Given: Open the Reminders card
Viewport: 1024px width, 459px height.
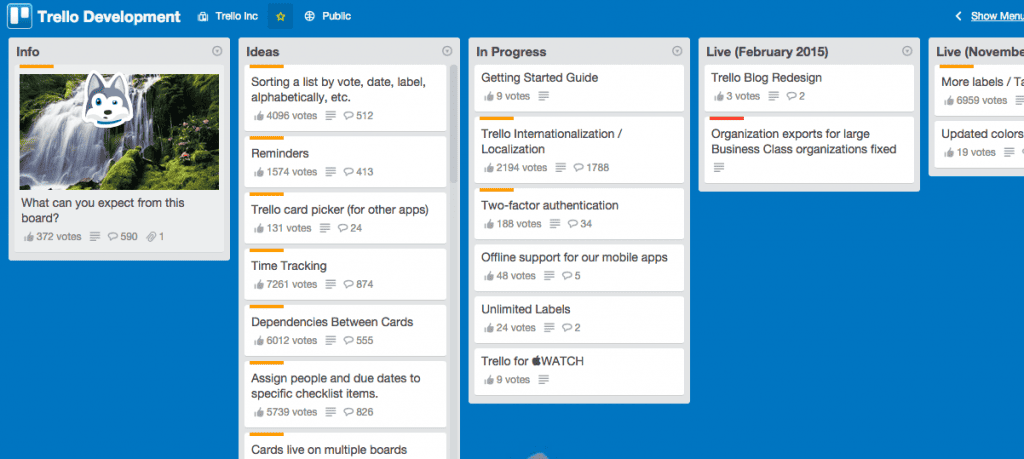Looking at the screenshot, I should (346, 161).
